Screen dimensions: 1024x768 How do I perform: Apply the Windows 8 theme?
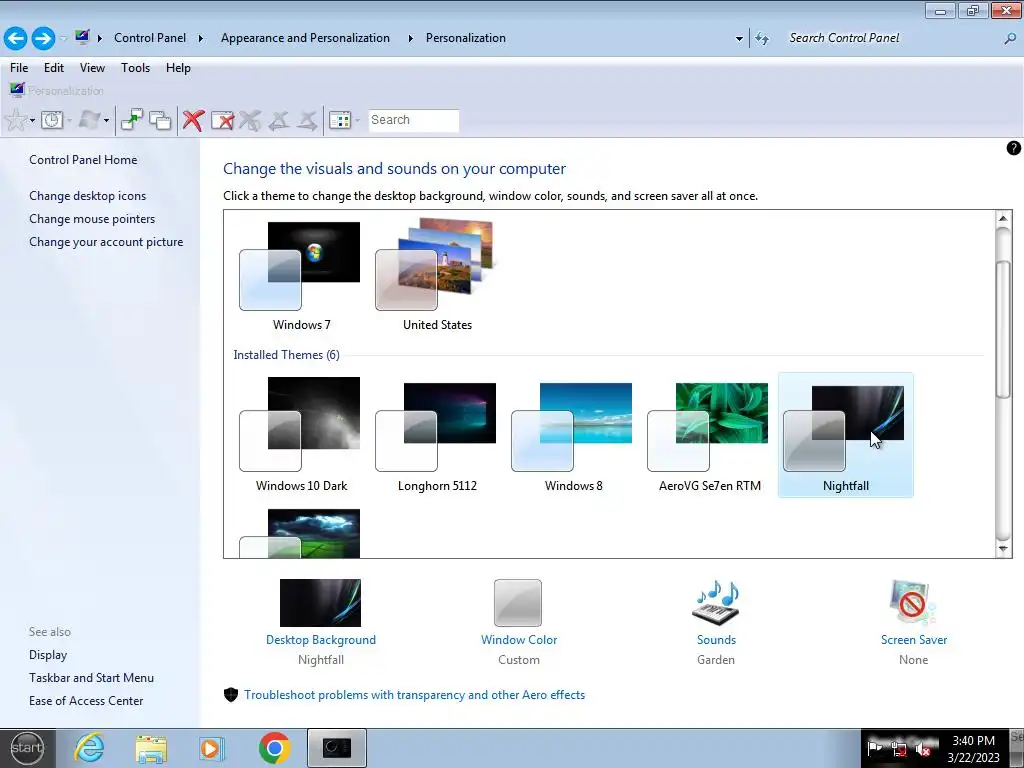click(x=573, y=436)
